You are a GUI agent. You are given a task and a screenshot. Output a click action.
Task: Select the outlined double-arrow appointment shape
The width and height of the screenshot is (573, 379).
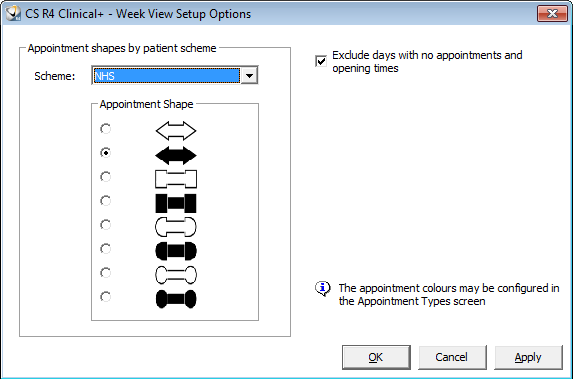coord(176,131)
